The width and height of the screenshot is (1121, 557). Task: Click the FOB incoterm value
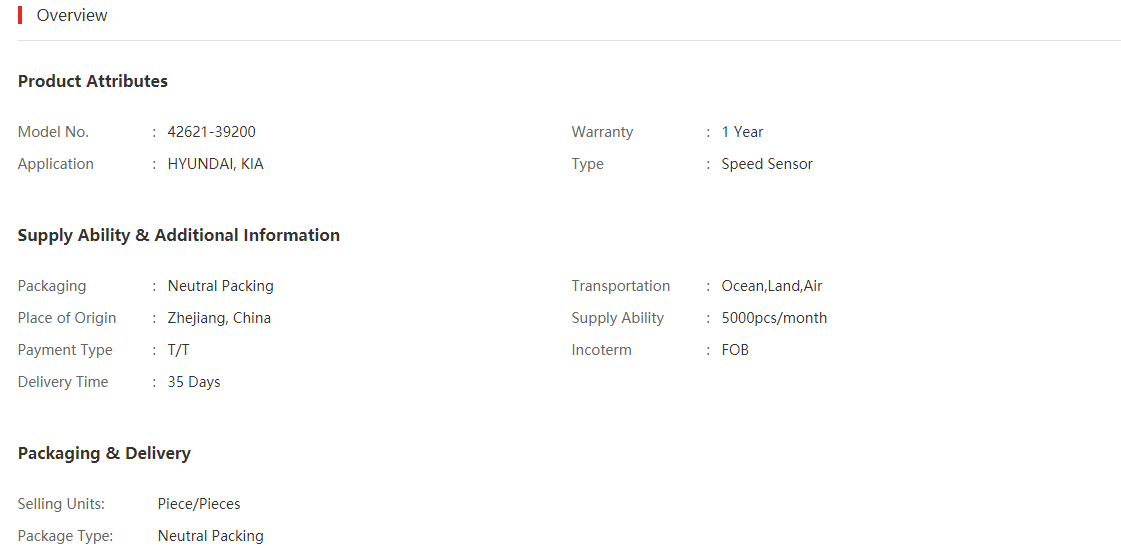click(x=735, y=350)
